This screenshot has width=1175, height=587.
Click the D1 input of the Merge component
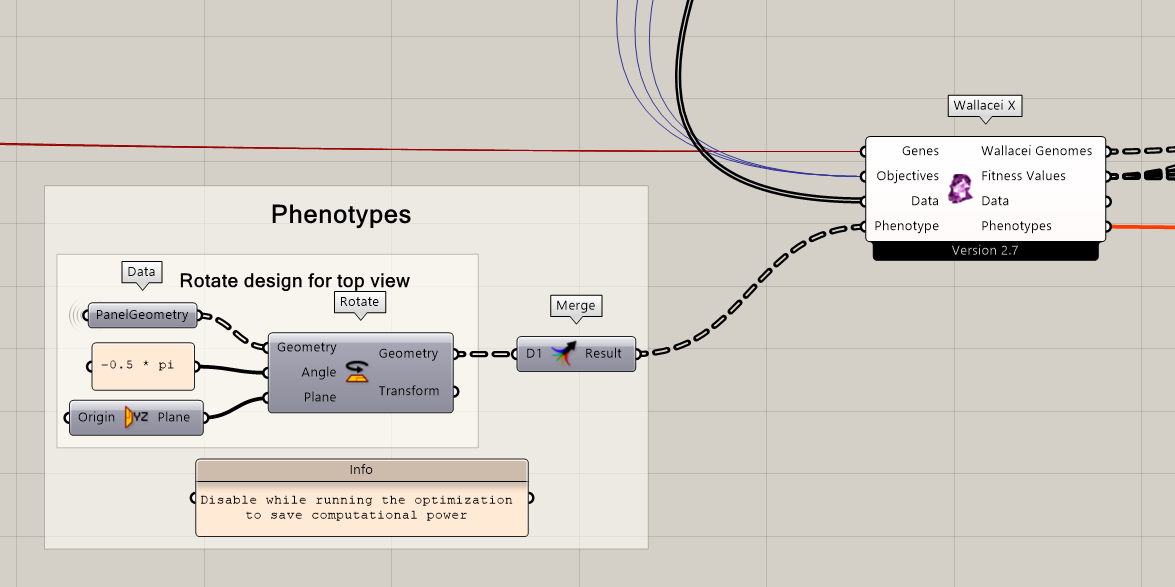click(530, 353)
